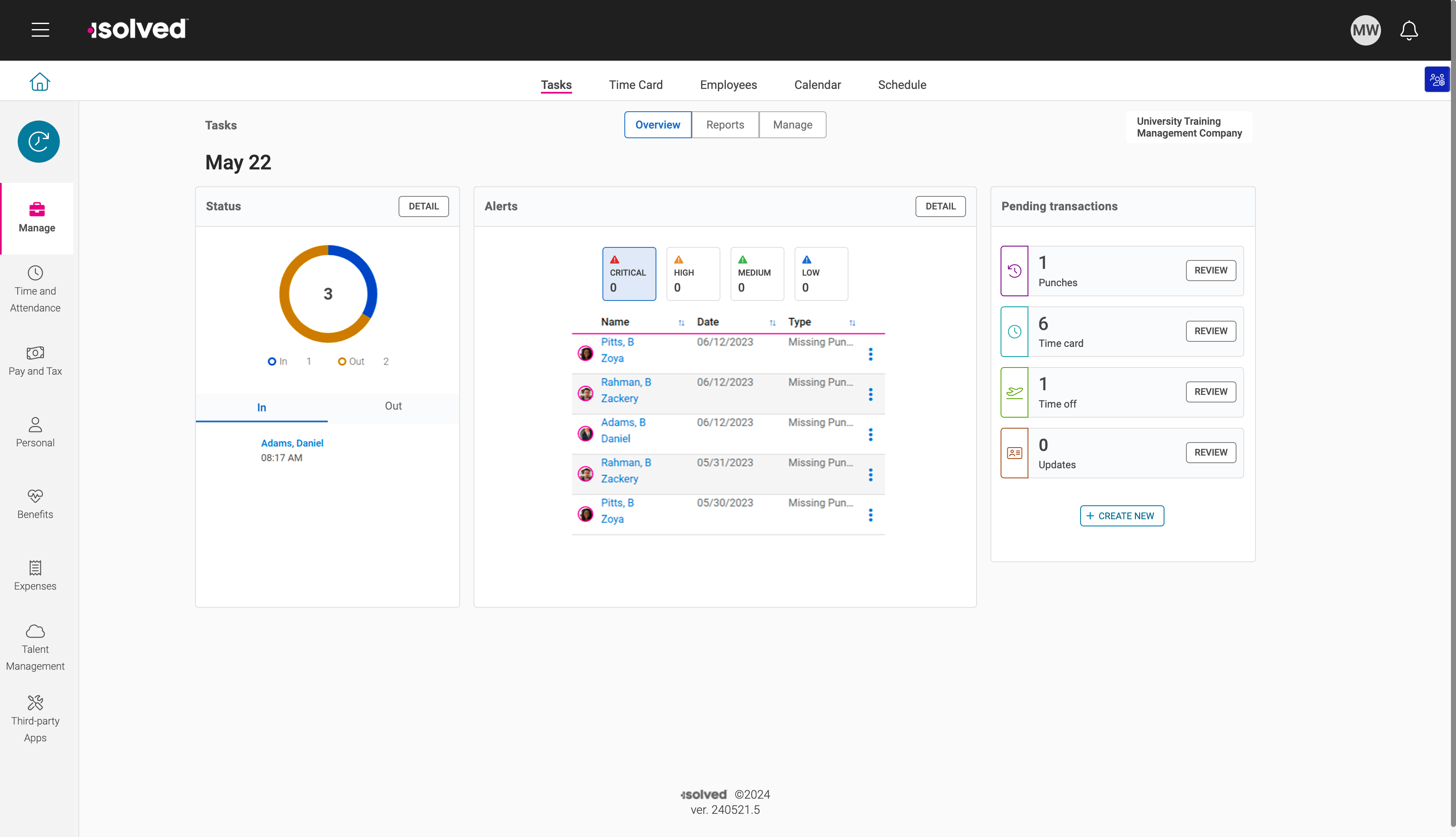Open the Adams, Daniel employee link

292,443
